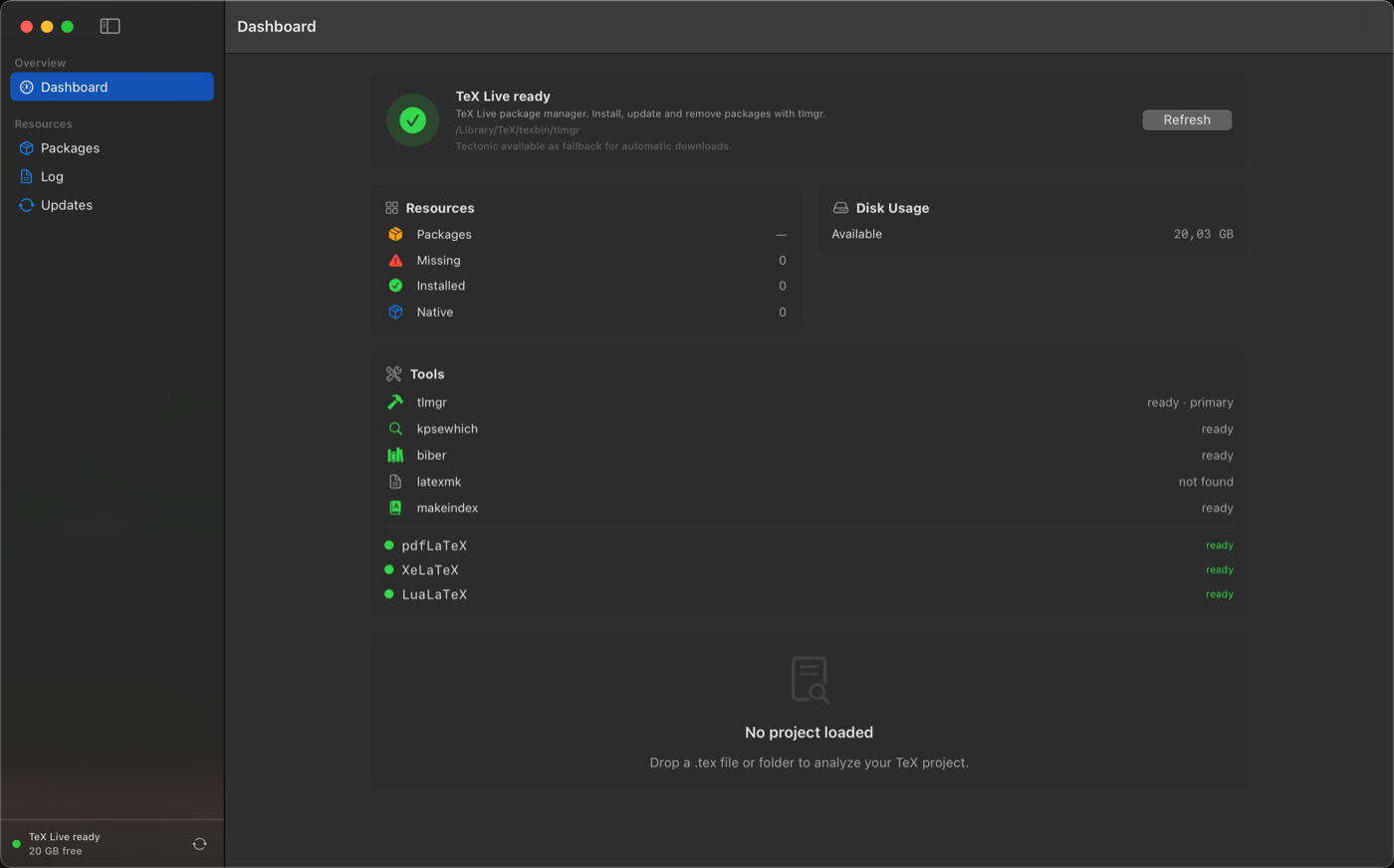Select the Packages row in Resources
The width and height of the screenshot is (1394, 868).
pos(586,234)
